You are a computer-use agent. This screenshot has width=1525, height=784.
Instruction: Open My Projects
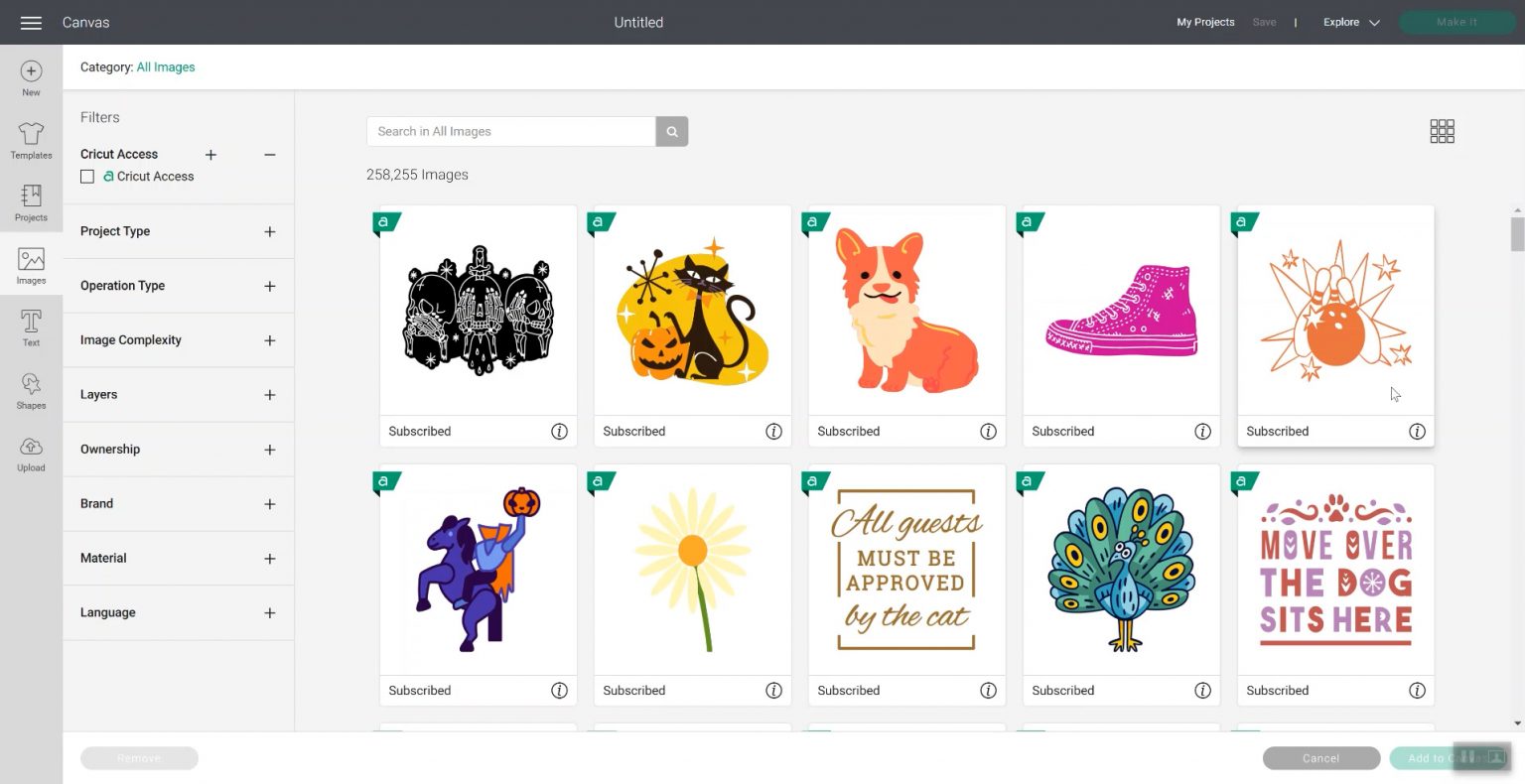coord(1205,22)
